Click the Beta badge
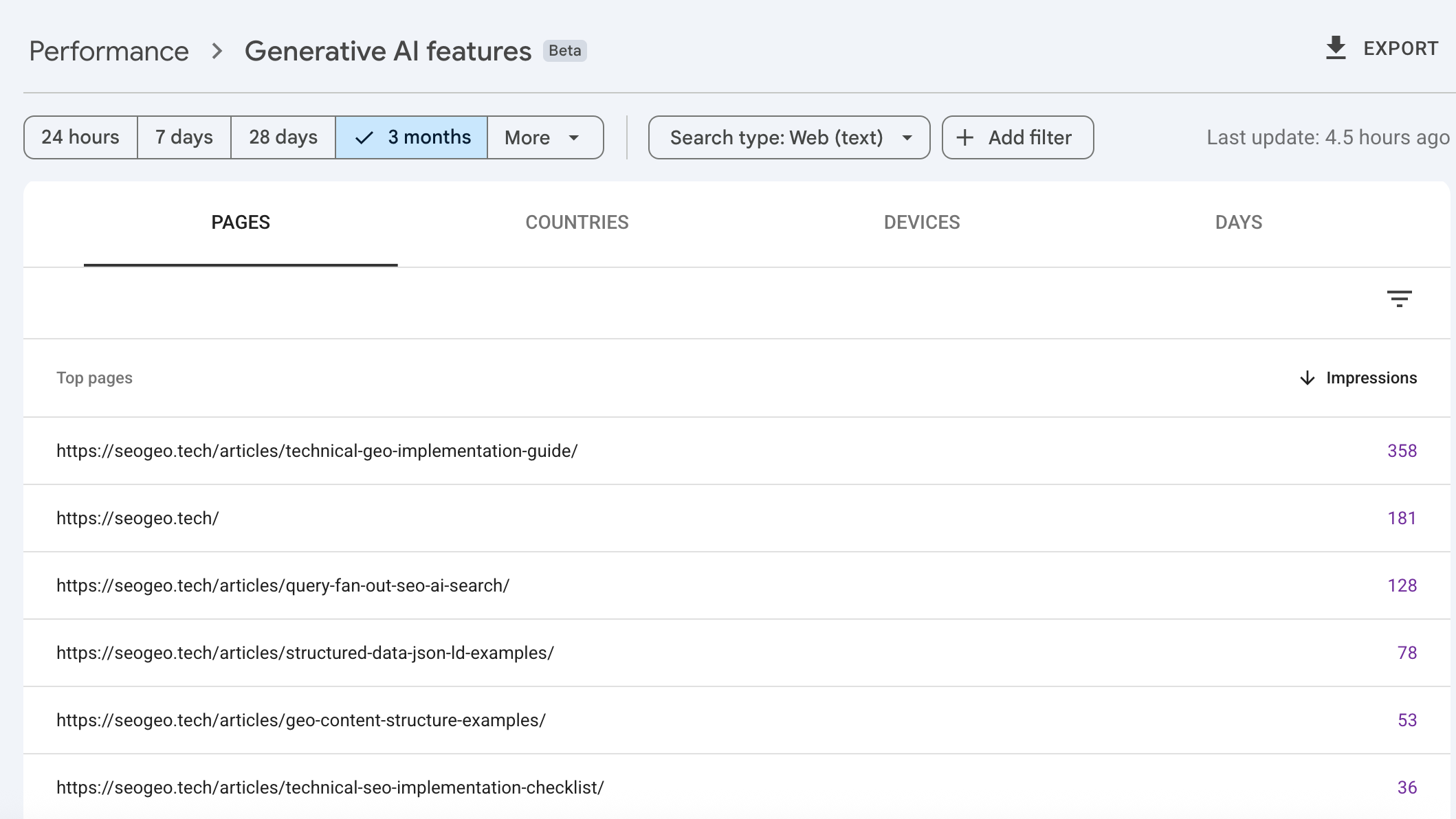 click(565, 51)
